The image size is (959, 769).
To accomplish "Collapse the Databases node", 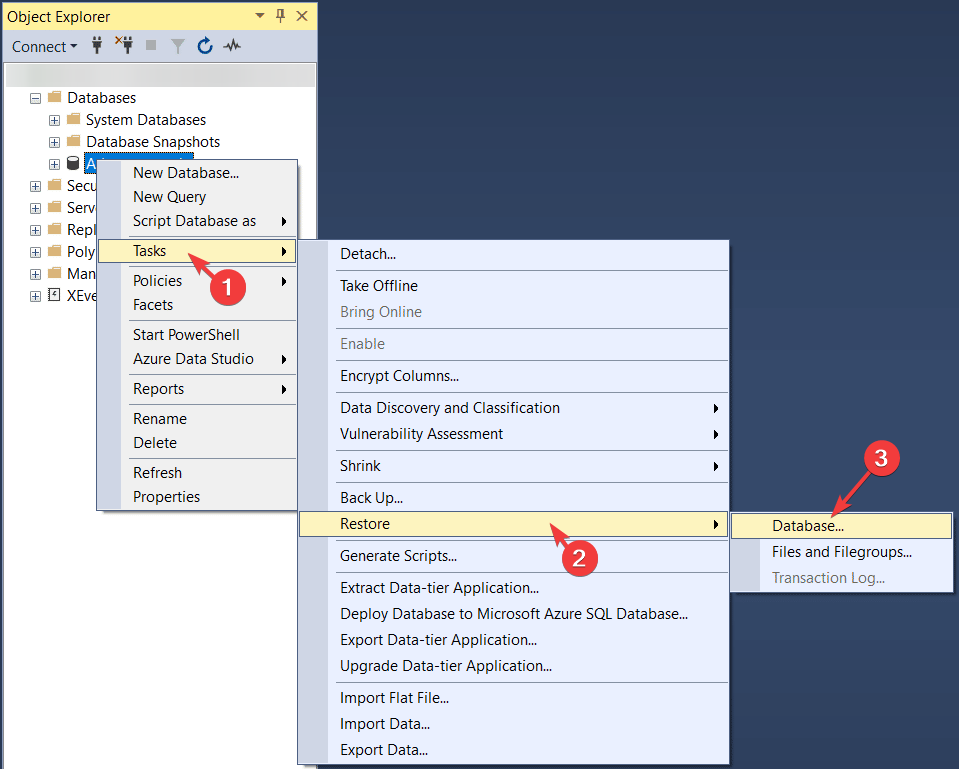I will tap(35, 97).
